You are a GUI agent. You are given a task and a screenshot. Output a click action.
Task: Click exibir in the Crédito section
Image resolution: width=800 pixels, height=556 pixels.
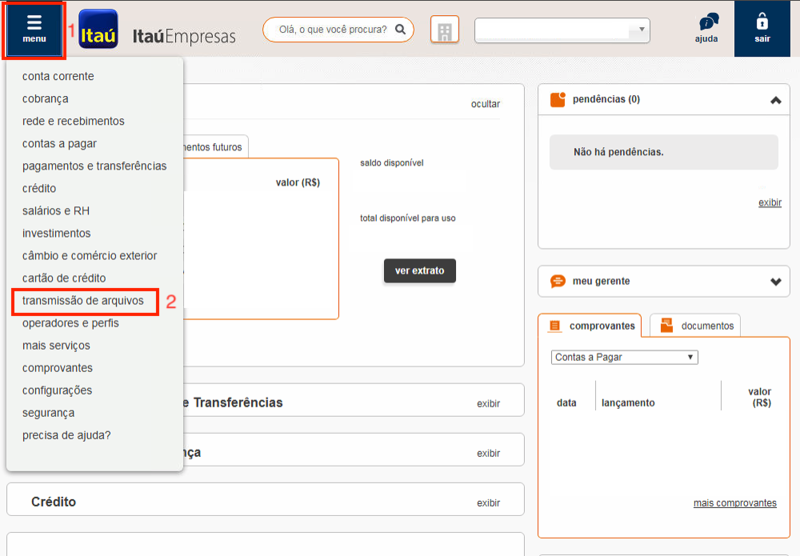(x=488, y=503)
